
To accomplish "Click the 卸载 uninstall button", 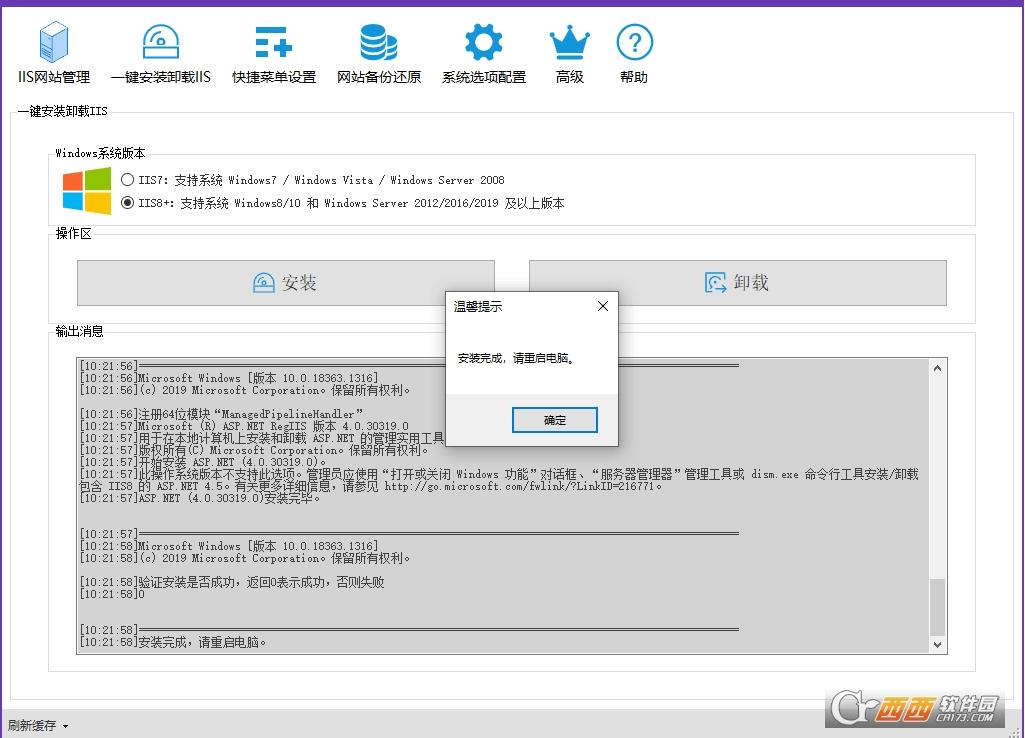I will pyautogui.click(x=737, y=283).
